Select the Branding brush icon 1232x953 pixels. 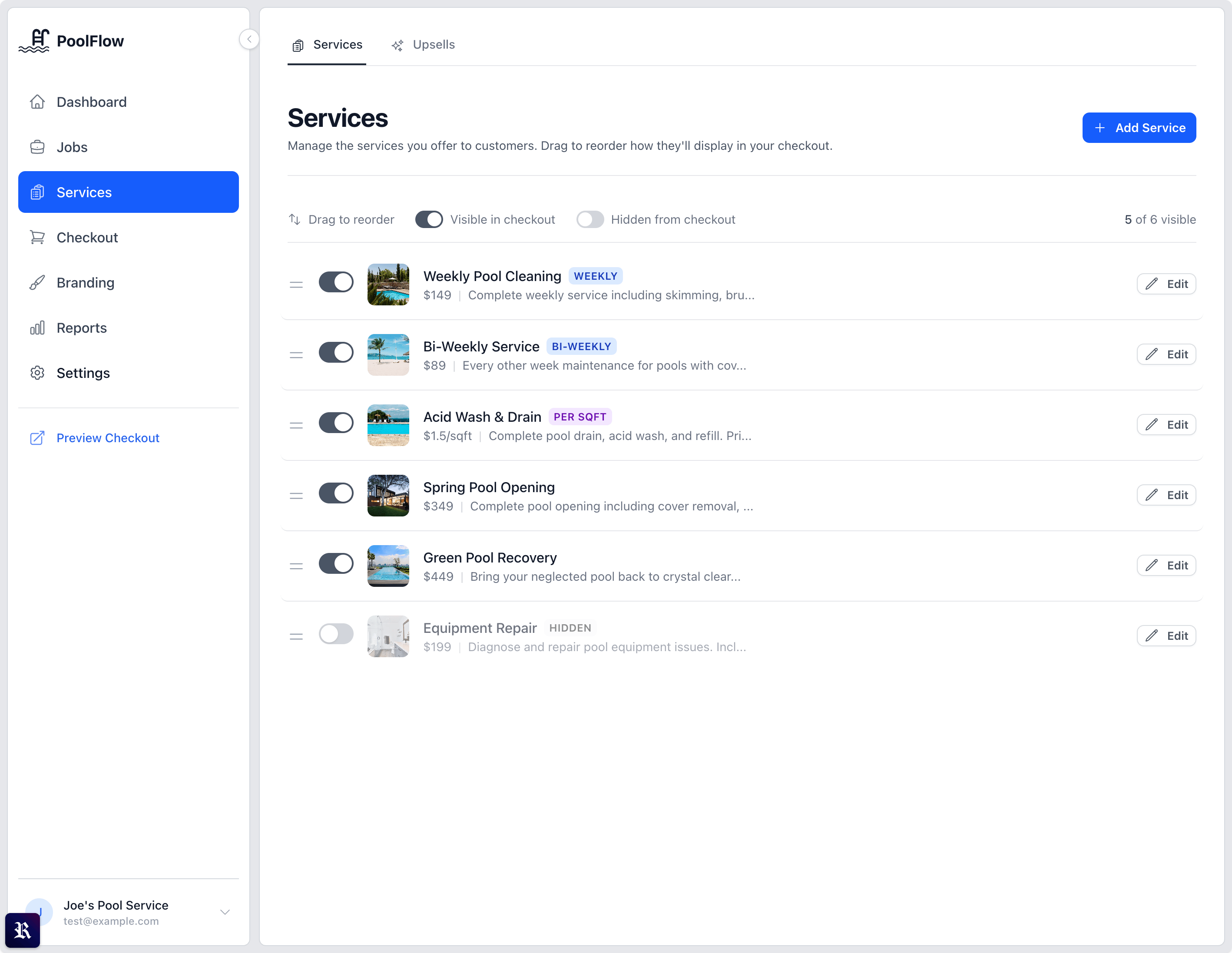click(37, 282)
